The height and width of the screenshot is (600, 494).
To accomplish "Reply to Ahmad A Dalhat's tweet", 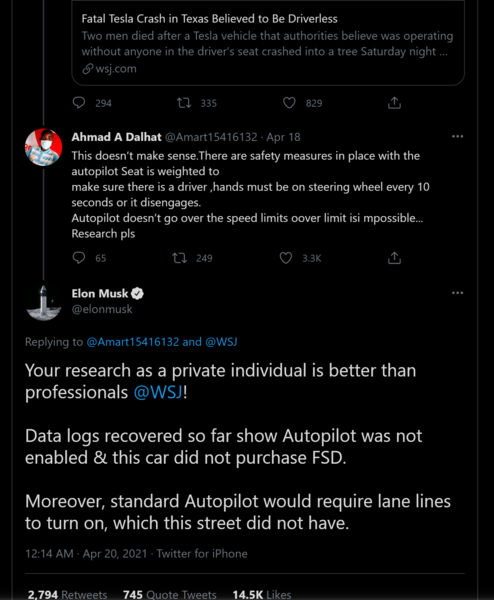I will coord(79,258).
